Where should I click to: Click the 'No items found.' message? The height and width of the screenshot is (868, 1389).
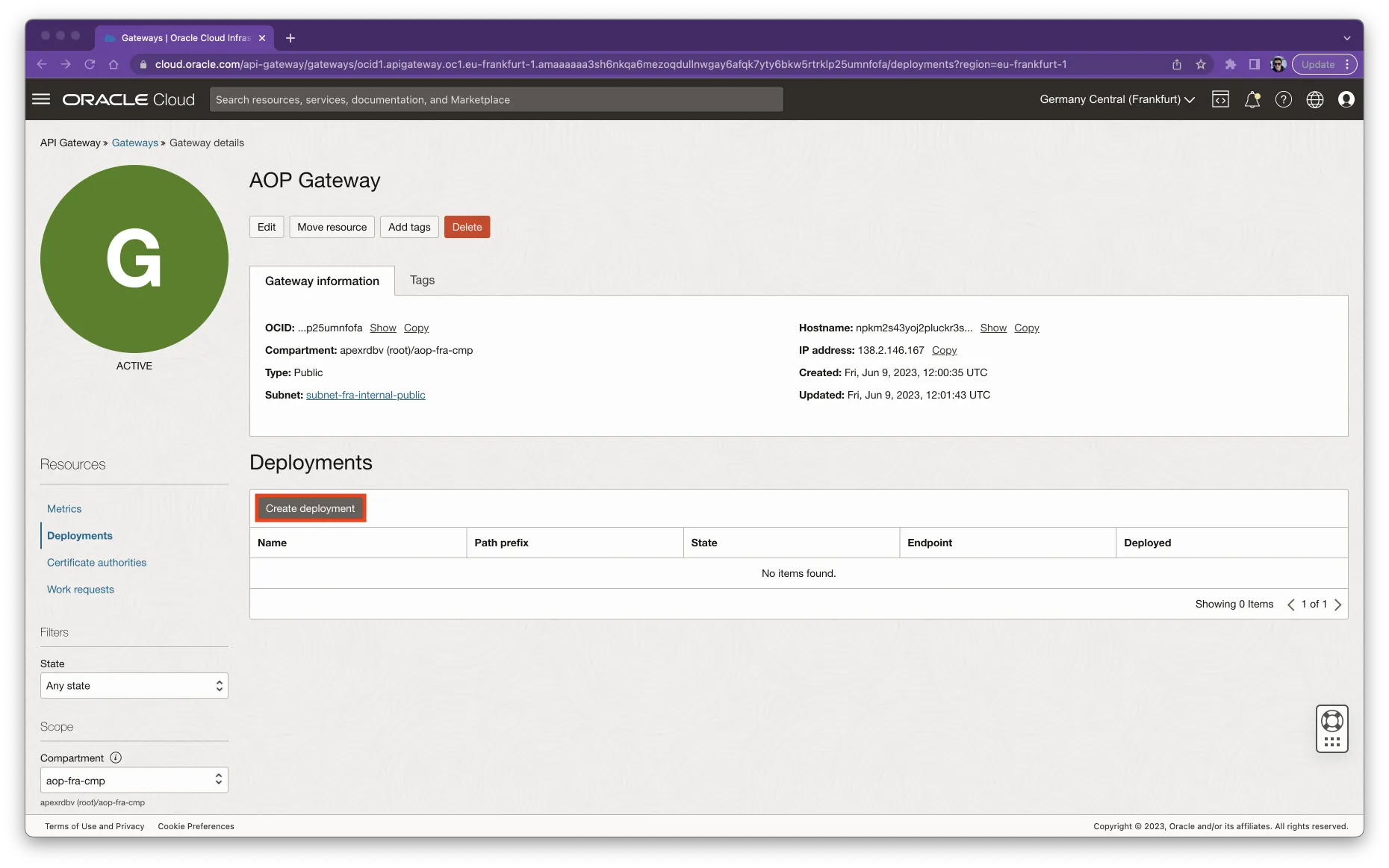pos(799,574)
